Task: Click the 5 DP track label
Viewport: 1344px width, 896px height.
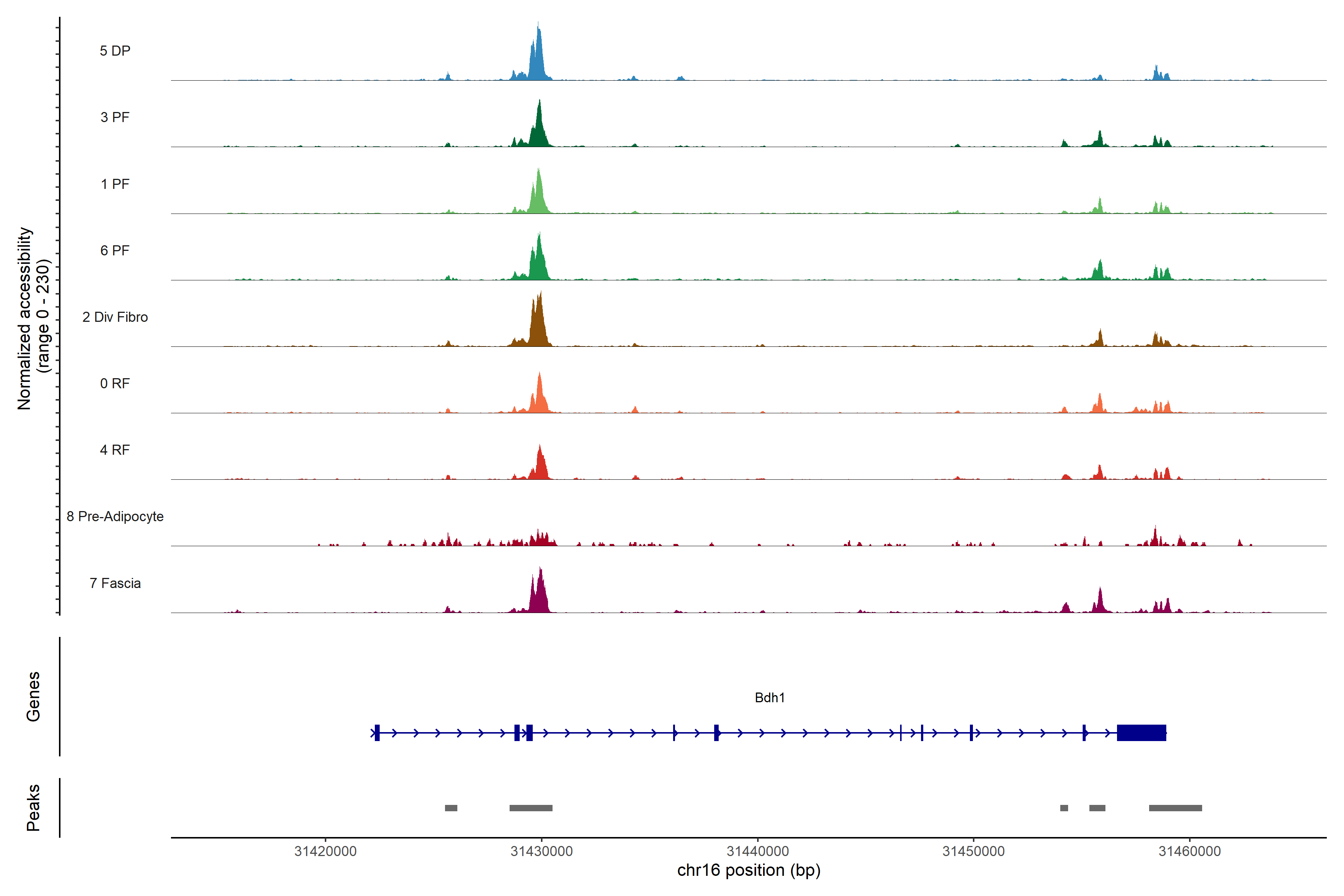Action: tap(115, 51)
